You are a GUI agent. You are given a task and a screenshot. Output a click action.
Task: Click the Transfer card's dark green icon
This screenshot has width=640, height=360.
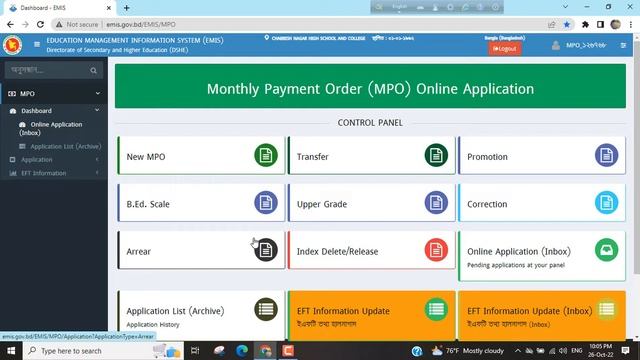pyautogui.click(x=436, y=155)
